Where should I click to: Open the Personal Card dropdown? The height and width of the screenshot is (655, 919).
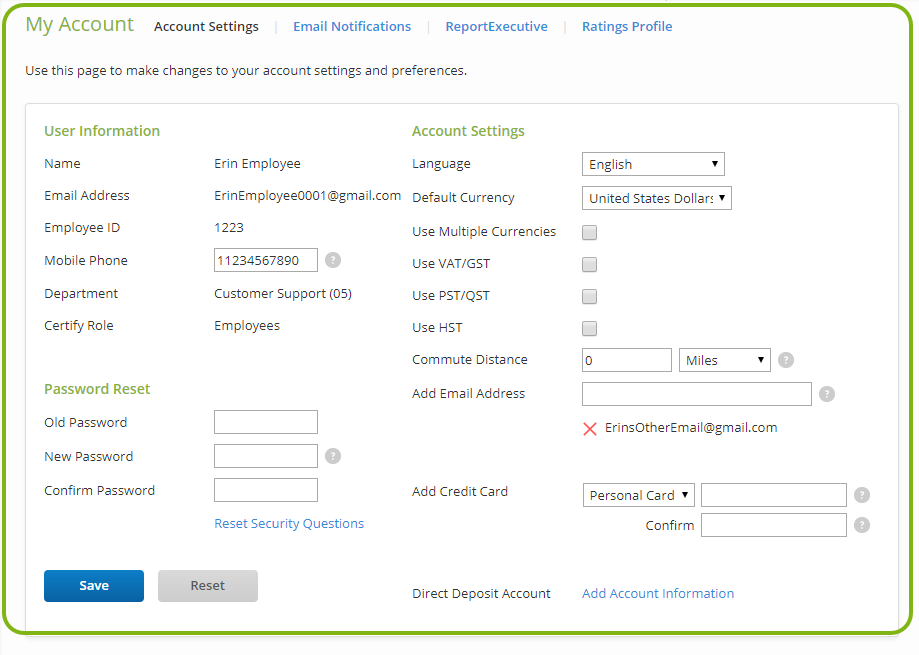point(638,495)
